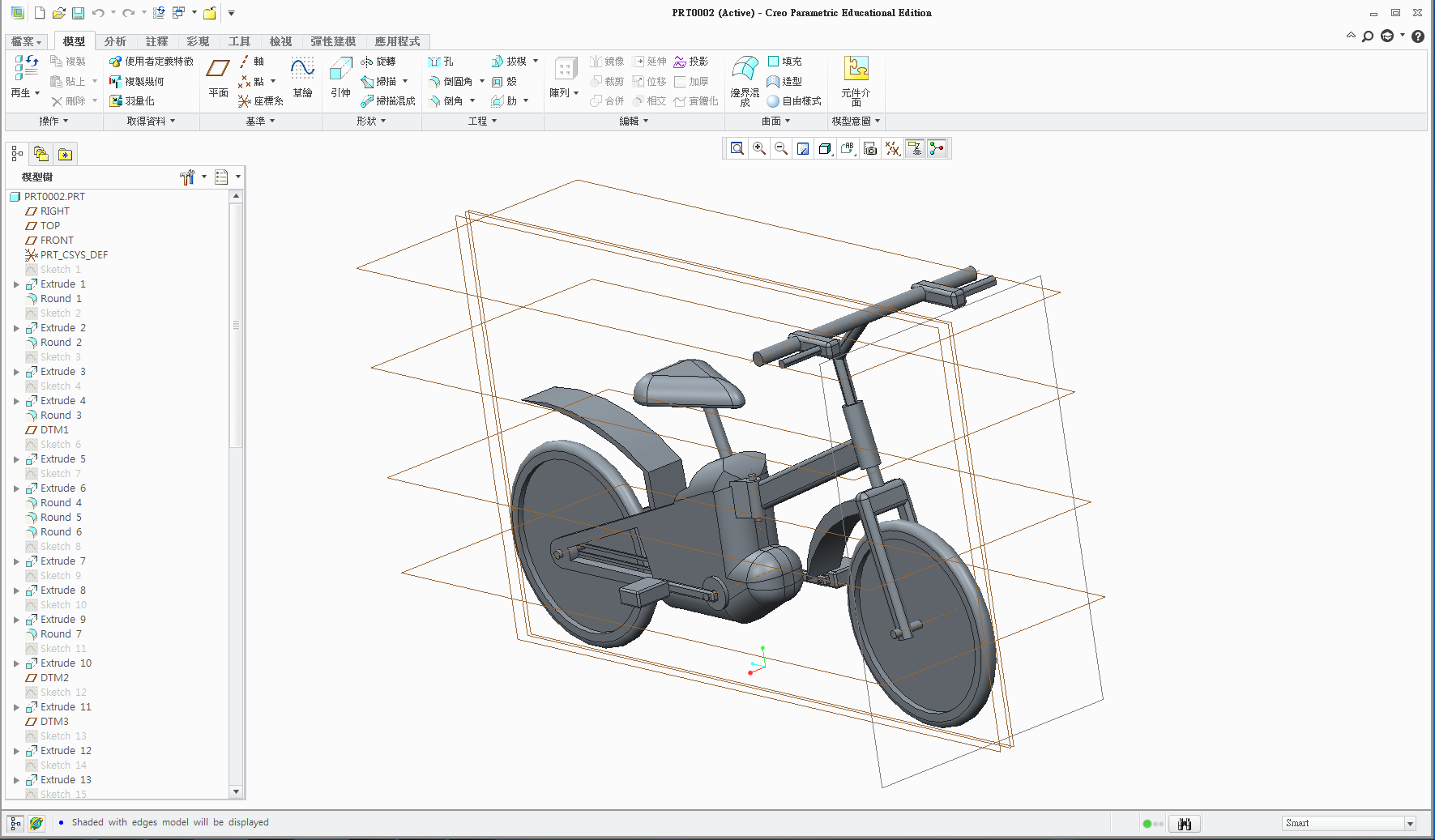1435x840 pixels.
Task: Toggle the annotation display icon
Action: (x=915, y=148)
